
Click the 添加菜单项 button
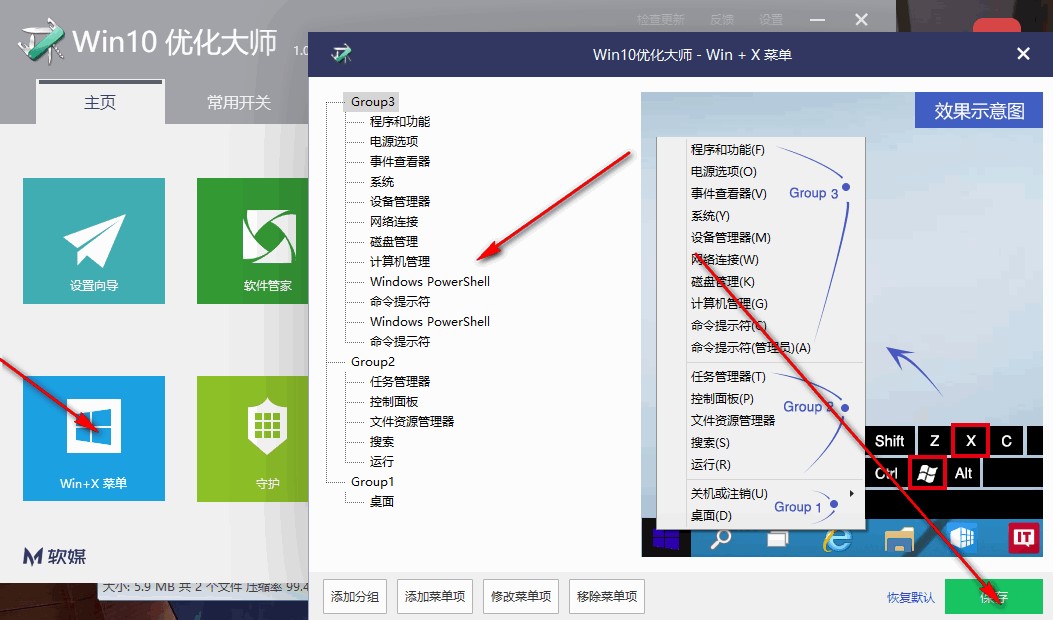pos(435,596)
